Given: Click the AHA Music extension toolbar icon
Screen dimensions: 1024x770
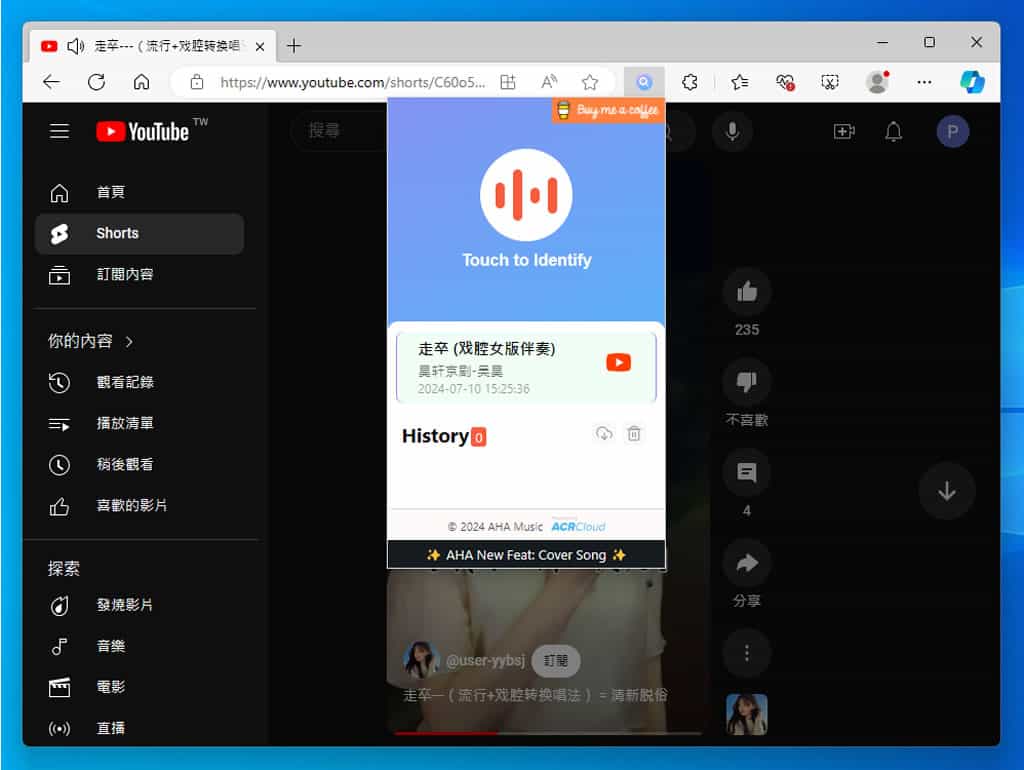Looking at the screenshot, I should pos(644,82).
